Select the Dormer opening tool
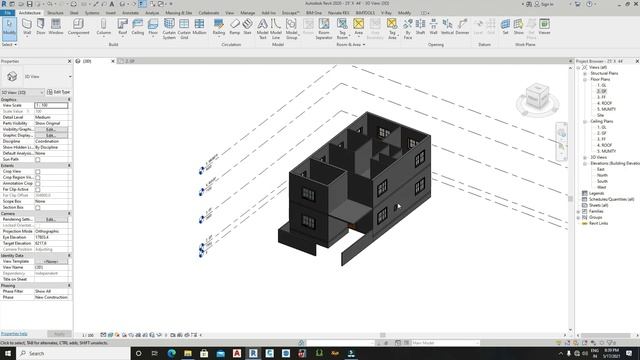The width and height of the screenshot is (640, 360). 462,27
